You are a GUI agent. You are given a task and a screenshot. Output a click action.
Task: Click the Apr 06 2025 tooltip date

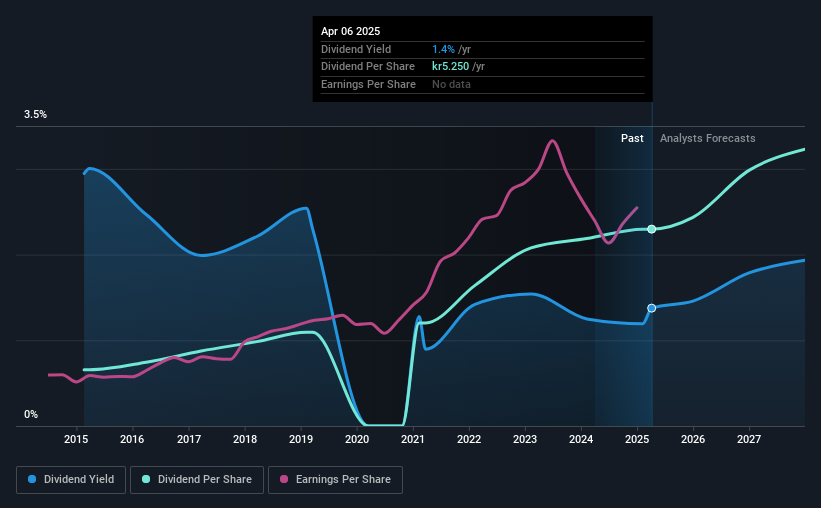[x=350, y=31]
